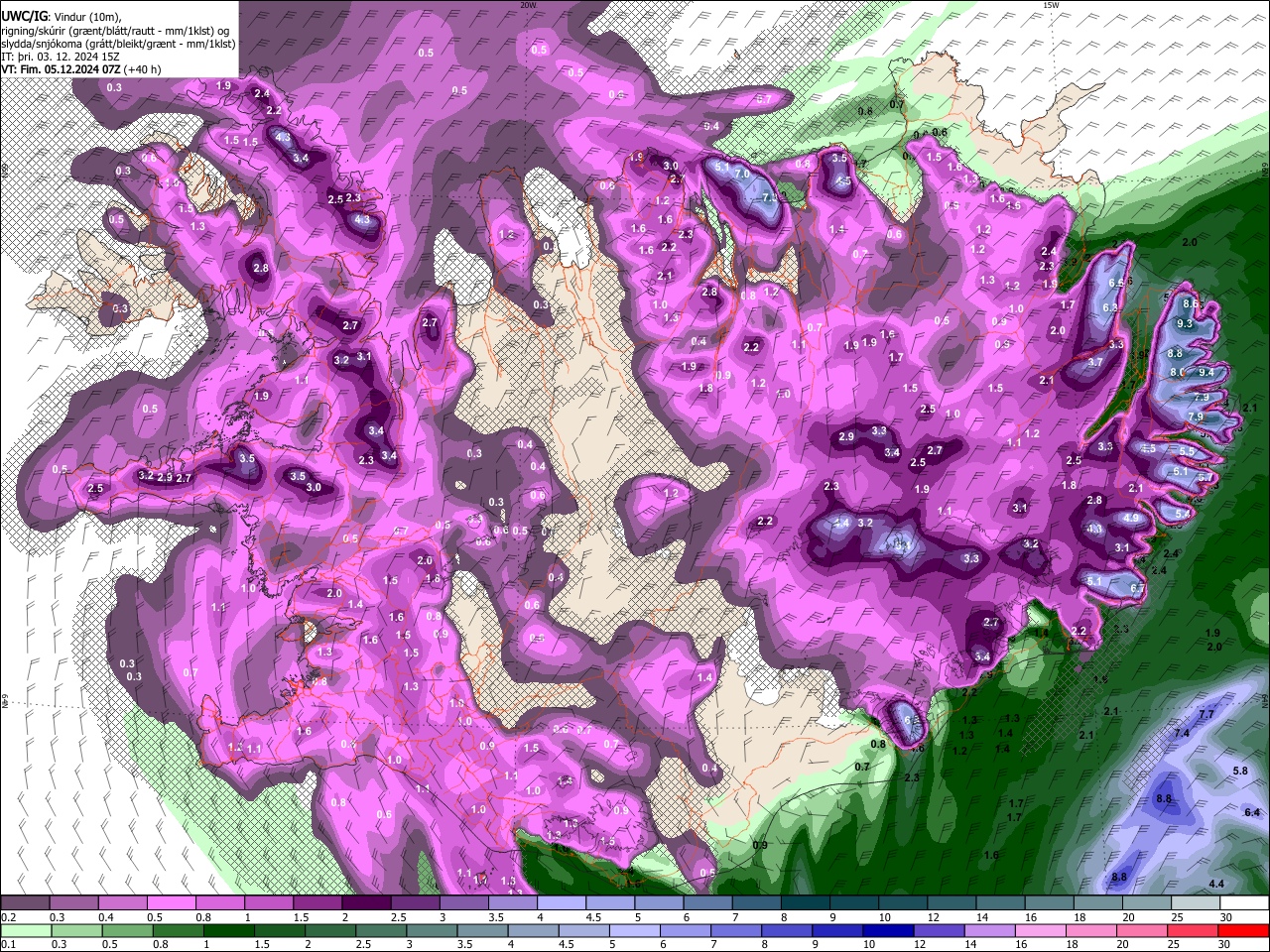Click the valid time 'VT: Fim. 05.12.2024 07Z'
The image size is (1270, 952).
62,69
